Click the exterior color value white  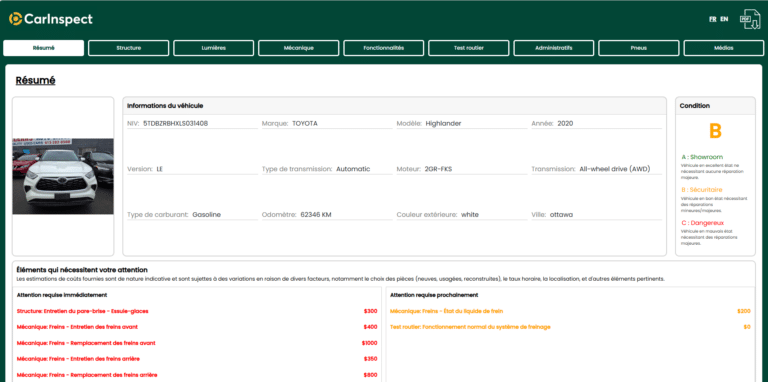click(x=470, y=215)
